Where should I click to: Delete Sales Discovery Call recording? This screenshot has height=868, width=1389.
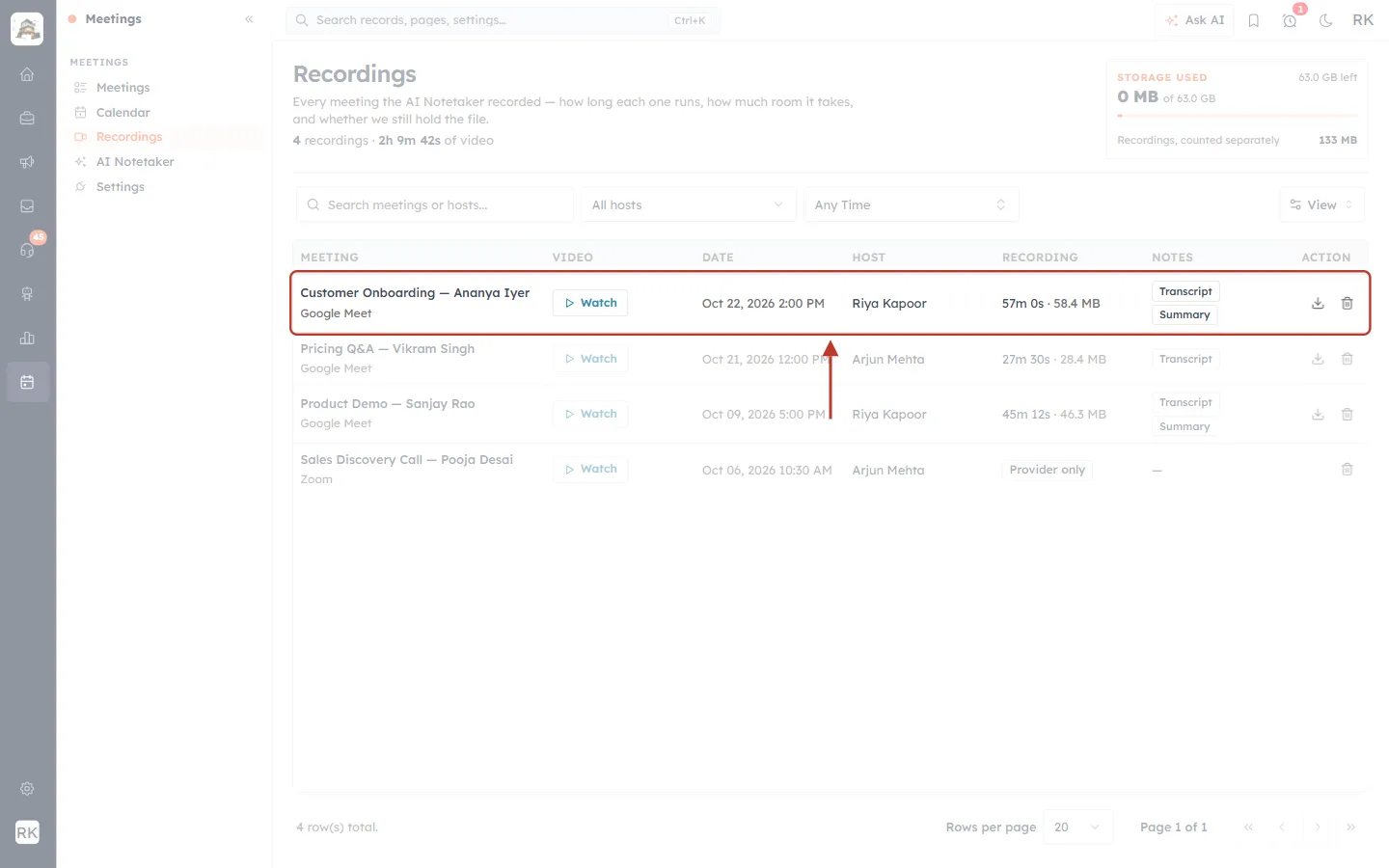pos(1348,470)
